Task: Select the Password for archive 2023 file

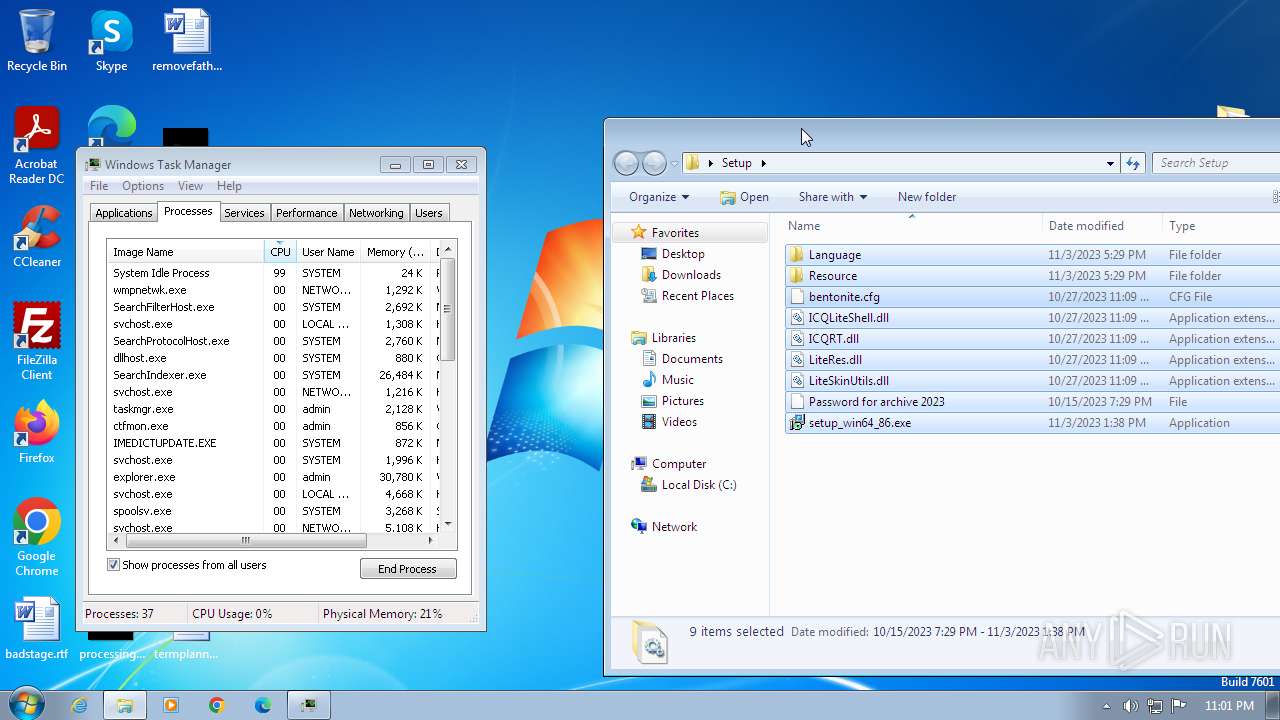Action: pyautogui.click(x=1032, y=402)
